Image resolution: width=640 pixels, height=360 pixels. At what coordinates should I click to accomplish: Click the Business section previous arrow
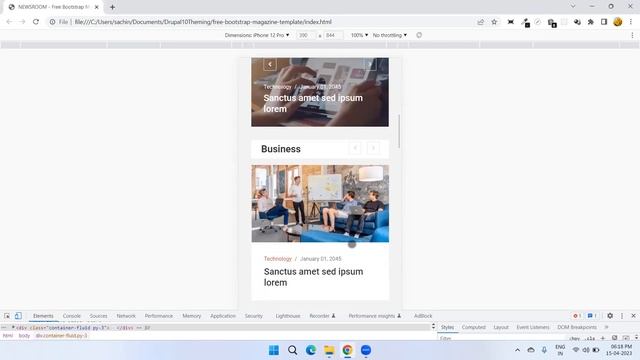355,148
